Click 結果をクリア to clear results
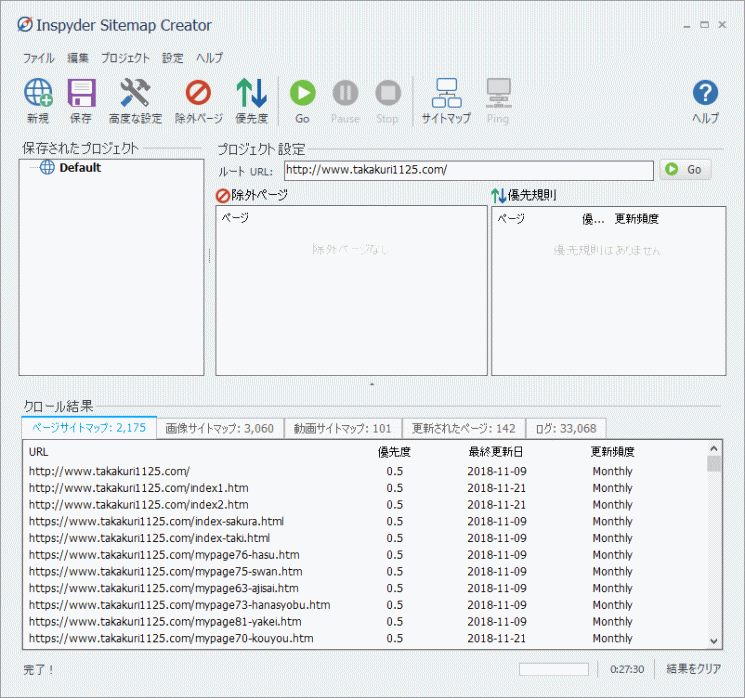 (x=694, y=669)
